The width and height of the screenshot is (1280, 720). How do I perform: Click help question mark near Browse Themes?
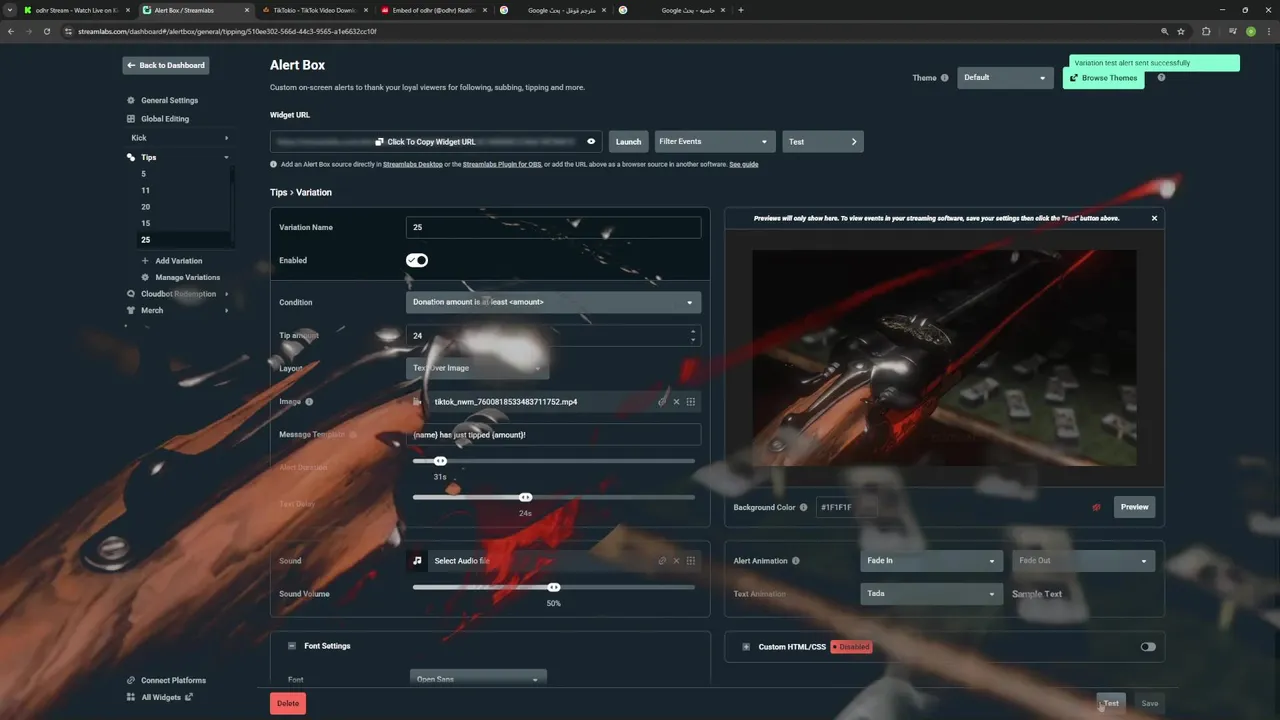point(1161,78)
